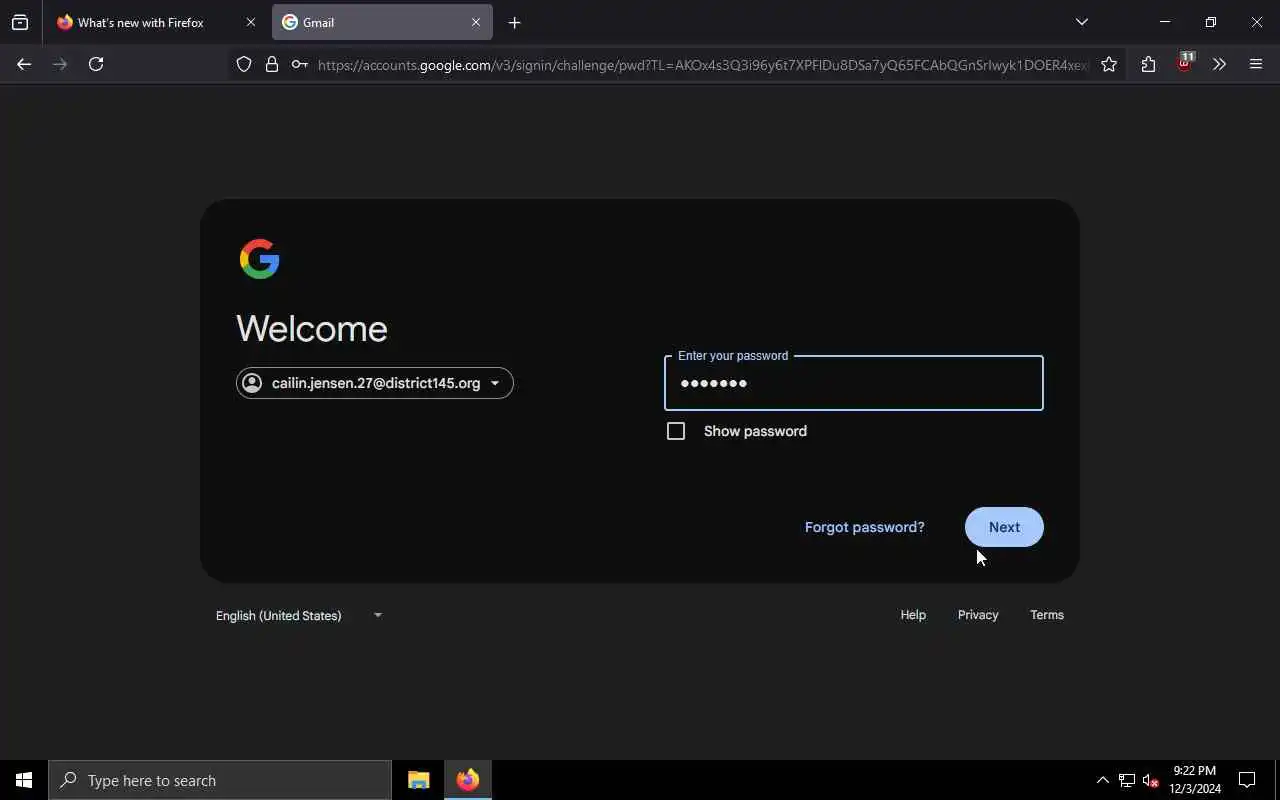The image size is (1280, 800).
Task: Click the Google logo
Action: point(260,259)
